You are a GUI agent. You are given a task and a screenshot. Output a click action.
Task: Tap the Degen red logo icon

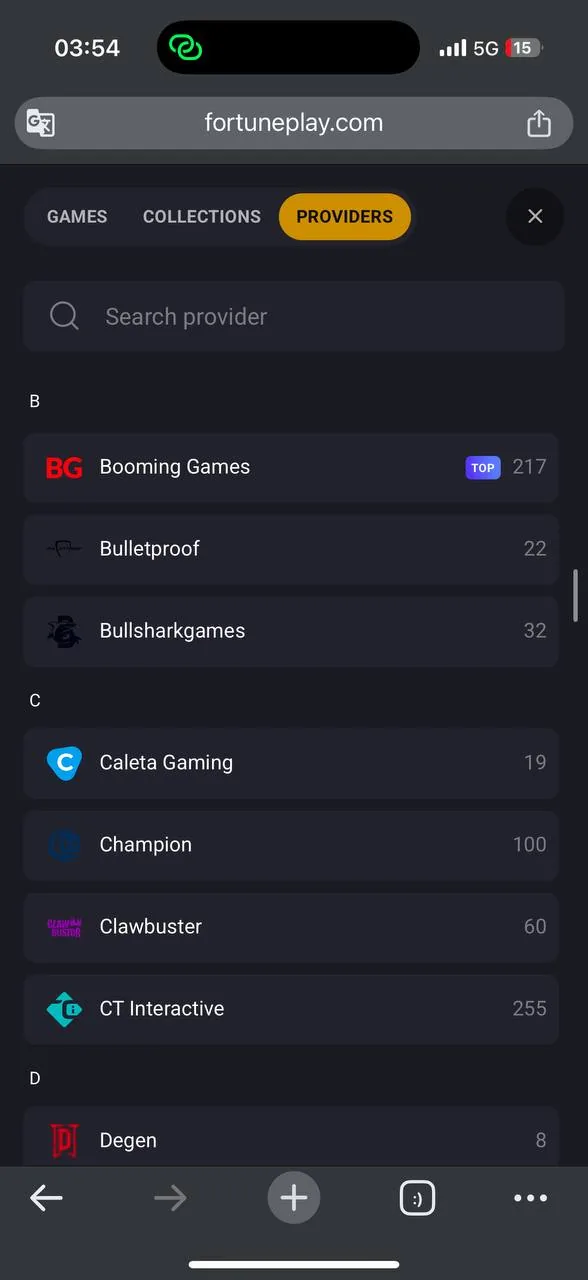point(64,1141)
